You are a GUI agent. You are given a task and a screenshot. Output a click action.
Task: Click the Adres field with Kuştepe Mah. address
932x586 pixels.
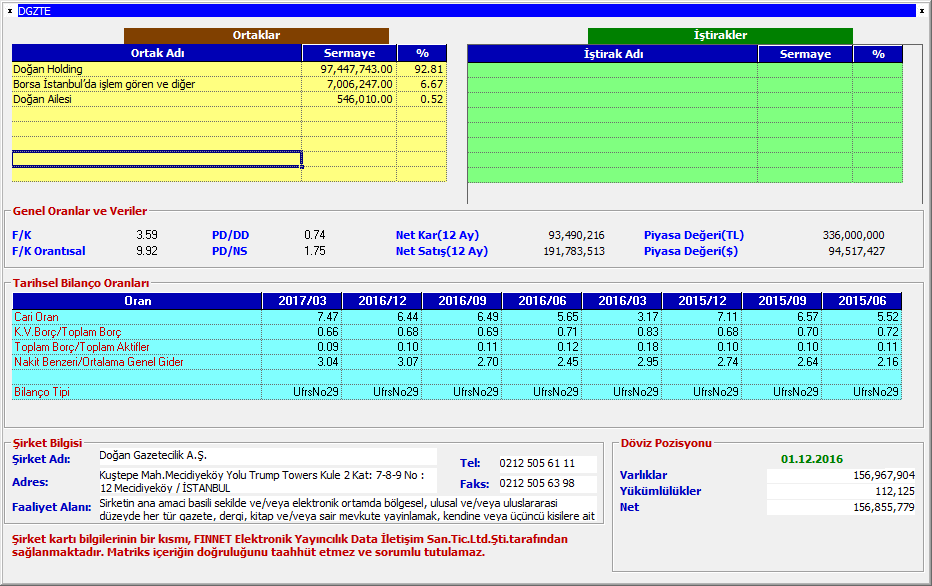pos(267,481)
